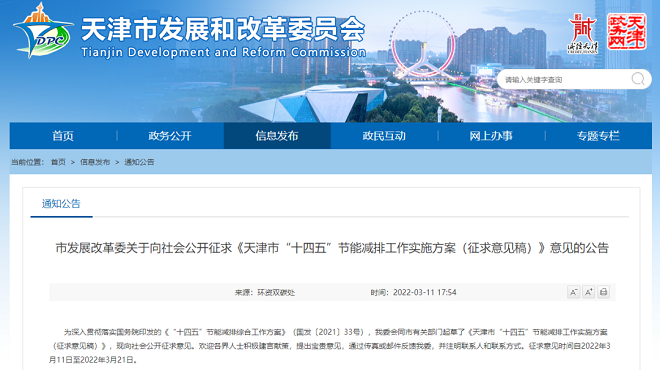The width and height of the screenshot is (660, 370).
Task: Click 信息发布 breadcrumb link
Action: 95,162
